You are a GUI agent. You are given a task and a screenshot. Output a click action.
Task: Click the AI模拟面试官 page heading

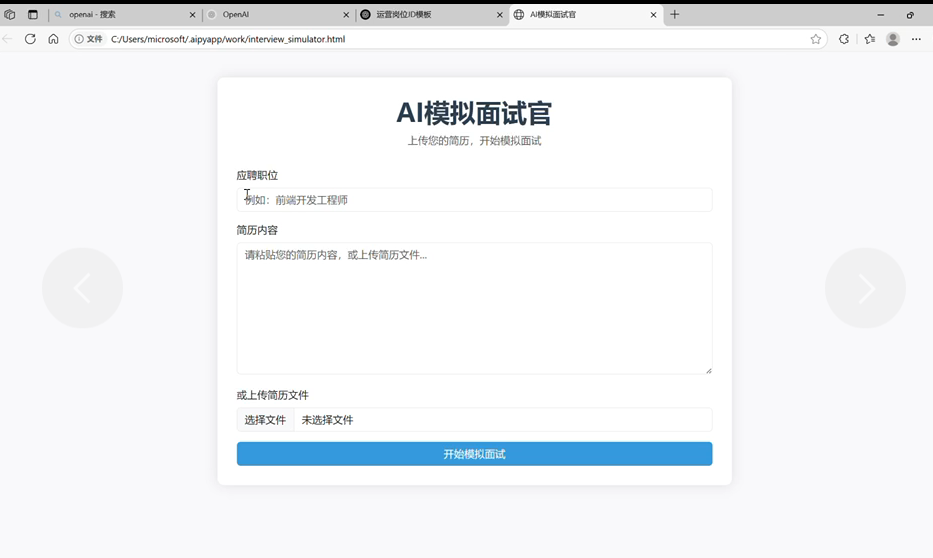click(x=474, y=113)
